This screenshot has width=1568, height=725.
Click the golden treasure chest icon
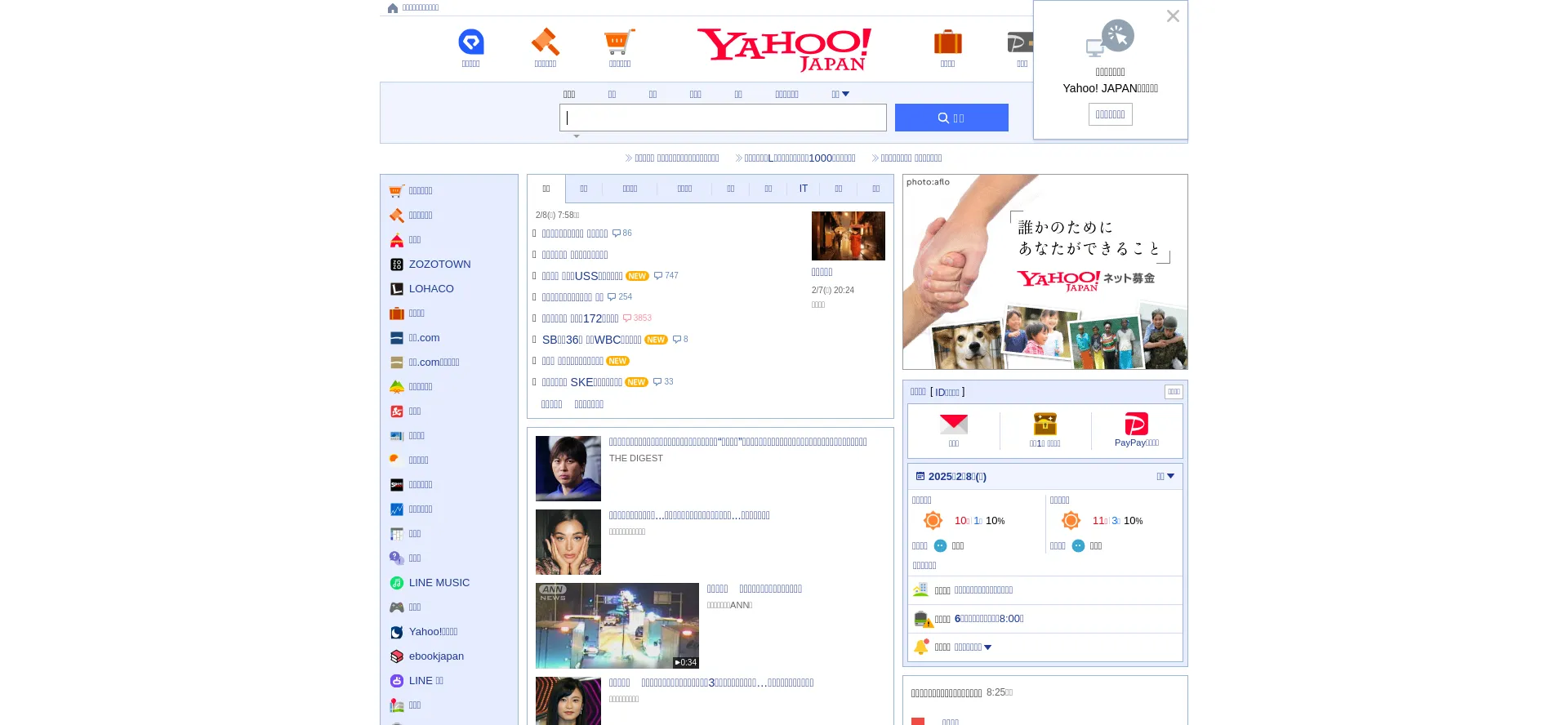click(1045, 425)
